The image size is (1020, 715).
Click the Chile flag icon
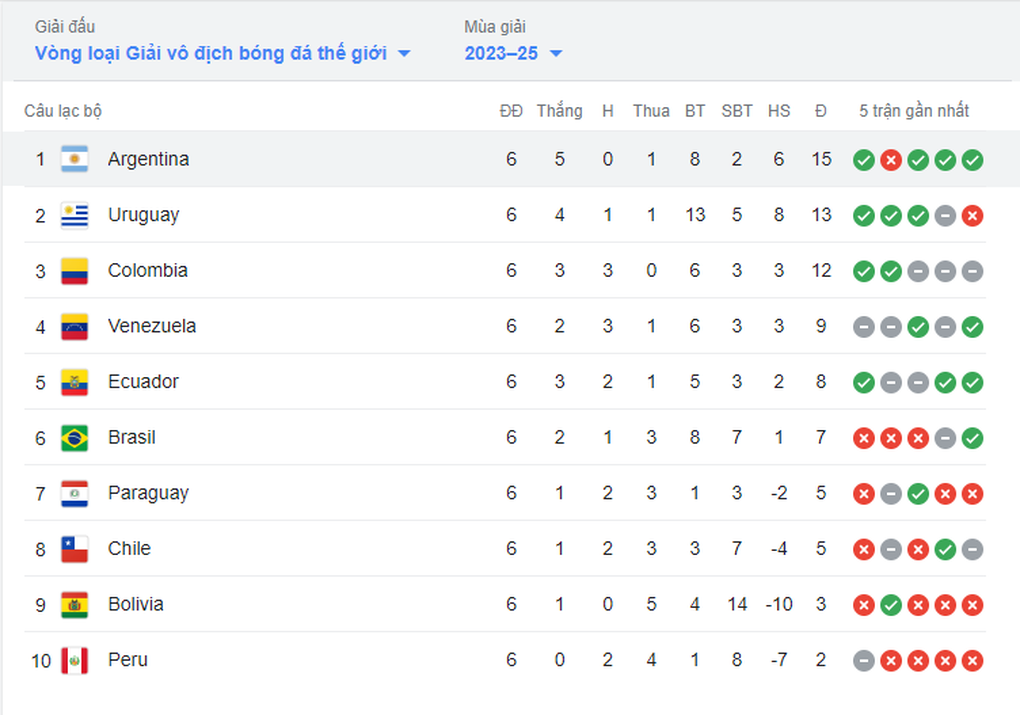[74, 549]
